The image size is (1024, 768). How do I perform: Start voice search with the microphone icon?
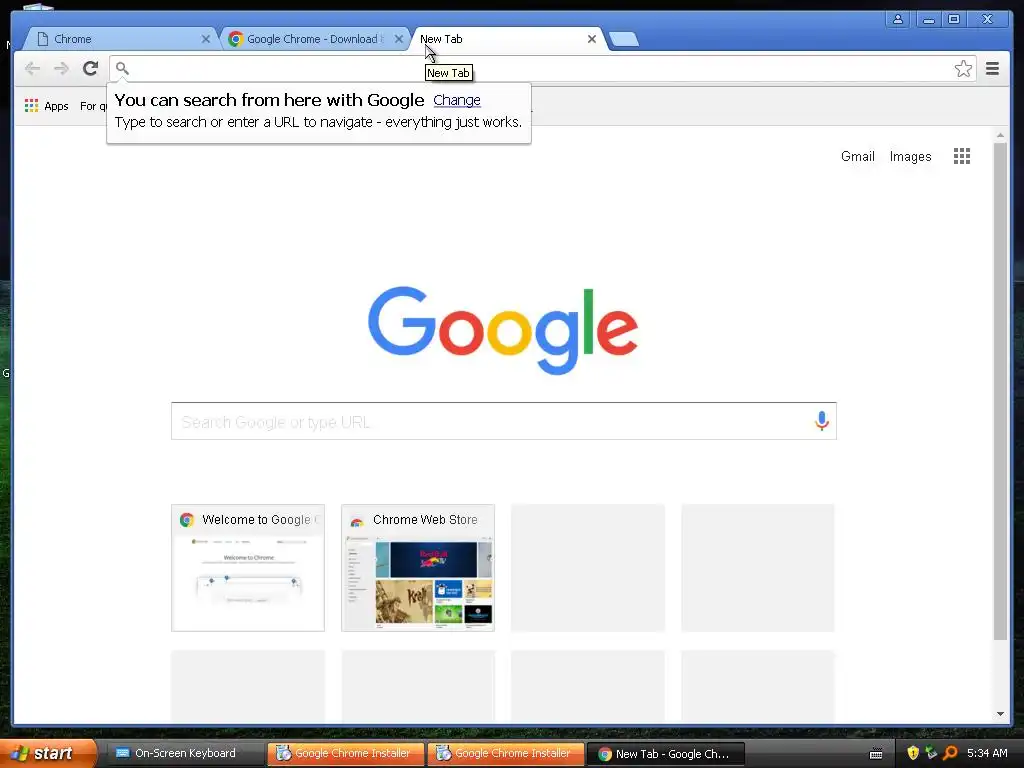pos(822,421)
